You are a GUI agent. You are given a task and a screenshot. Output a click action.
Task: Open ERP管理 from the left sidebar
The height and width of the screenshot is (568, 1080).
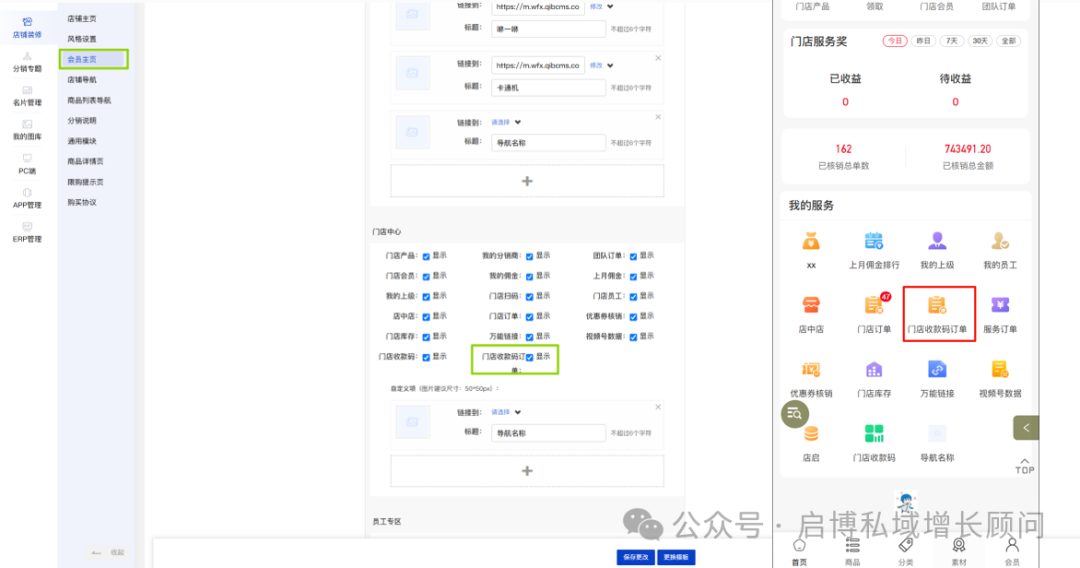pos(27,227)
